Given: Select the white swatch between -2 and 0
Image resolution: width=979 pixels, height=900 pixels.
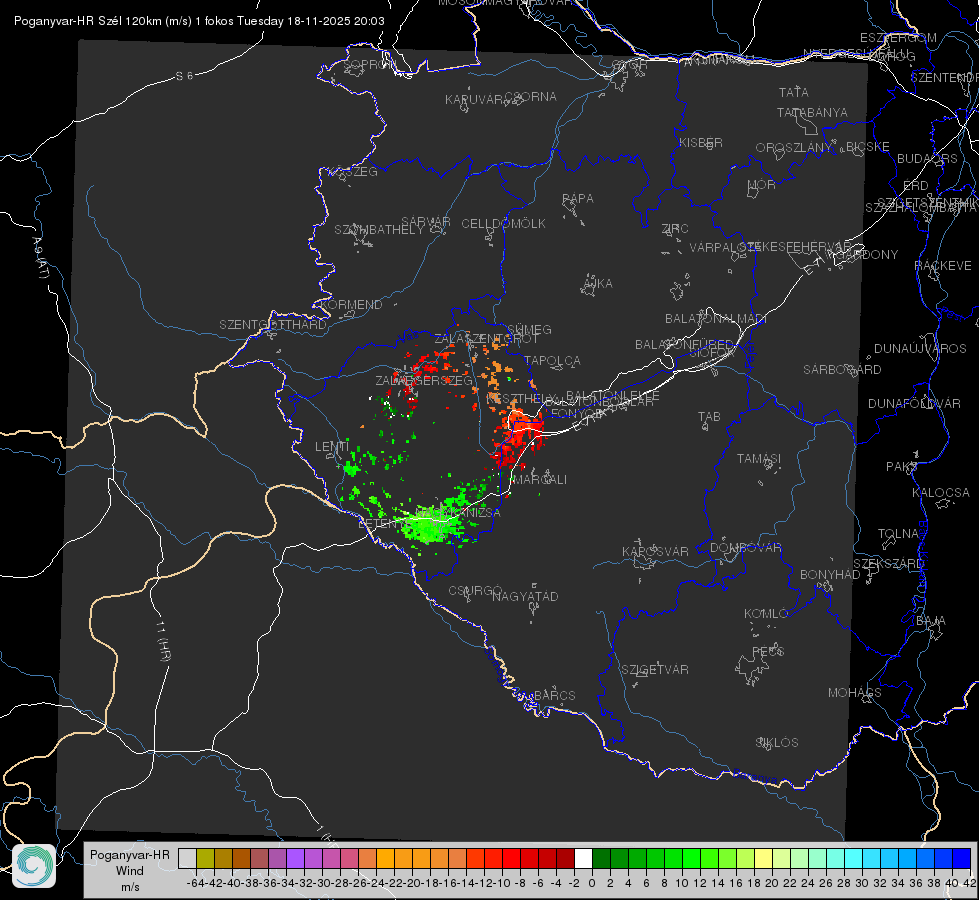Looking at the screenshot, I should (583, 858).
